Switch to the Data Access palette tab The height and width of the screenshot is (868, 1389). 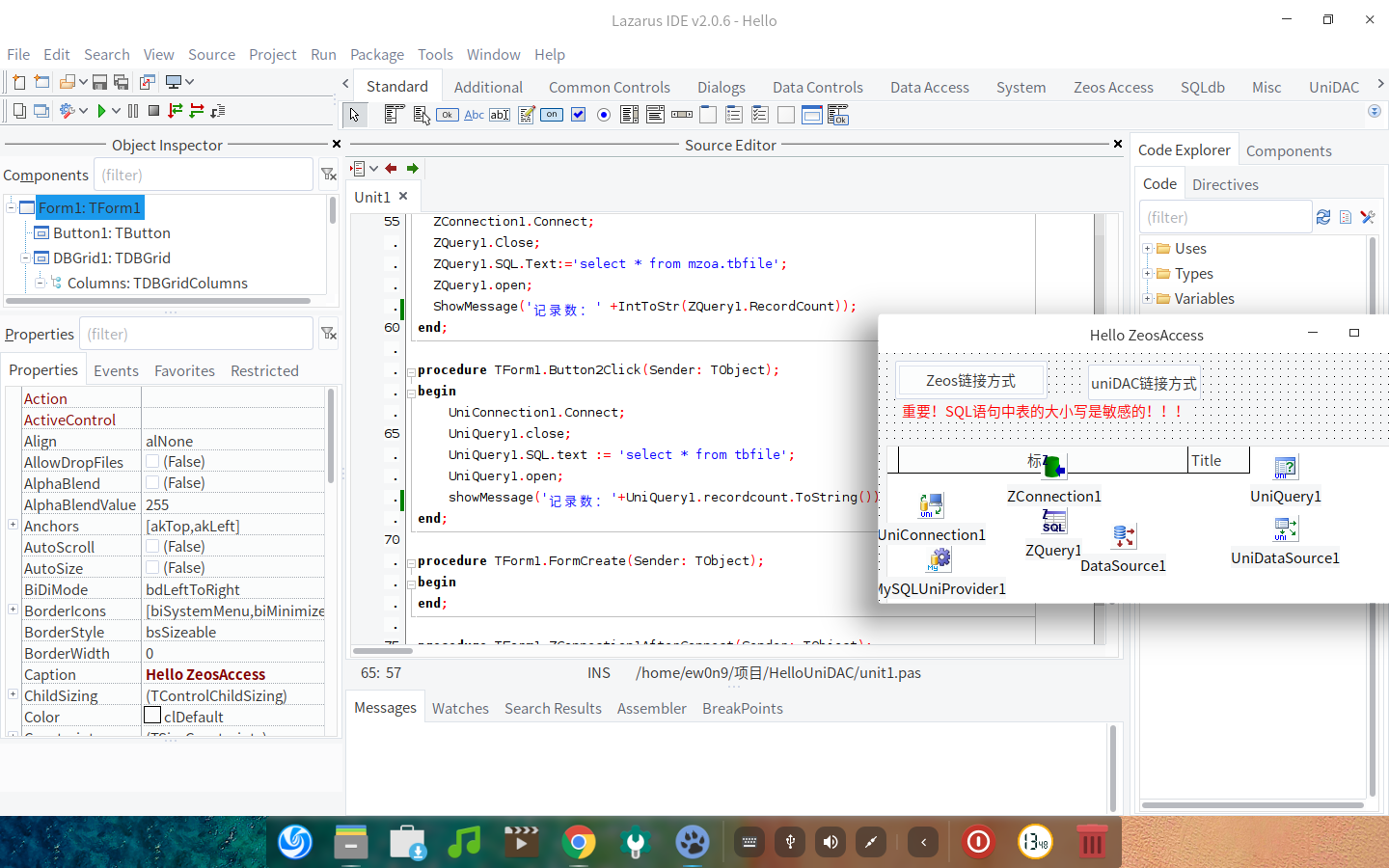[x=929, y=87]
